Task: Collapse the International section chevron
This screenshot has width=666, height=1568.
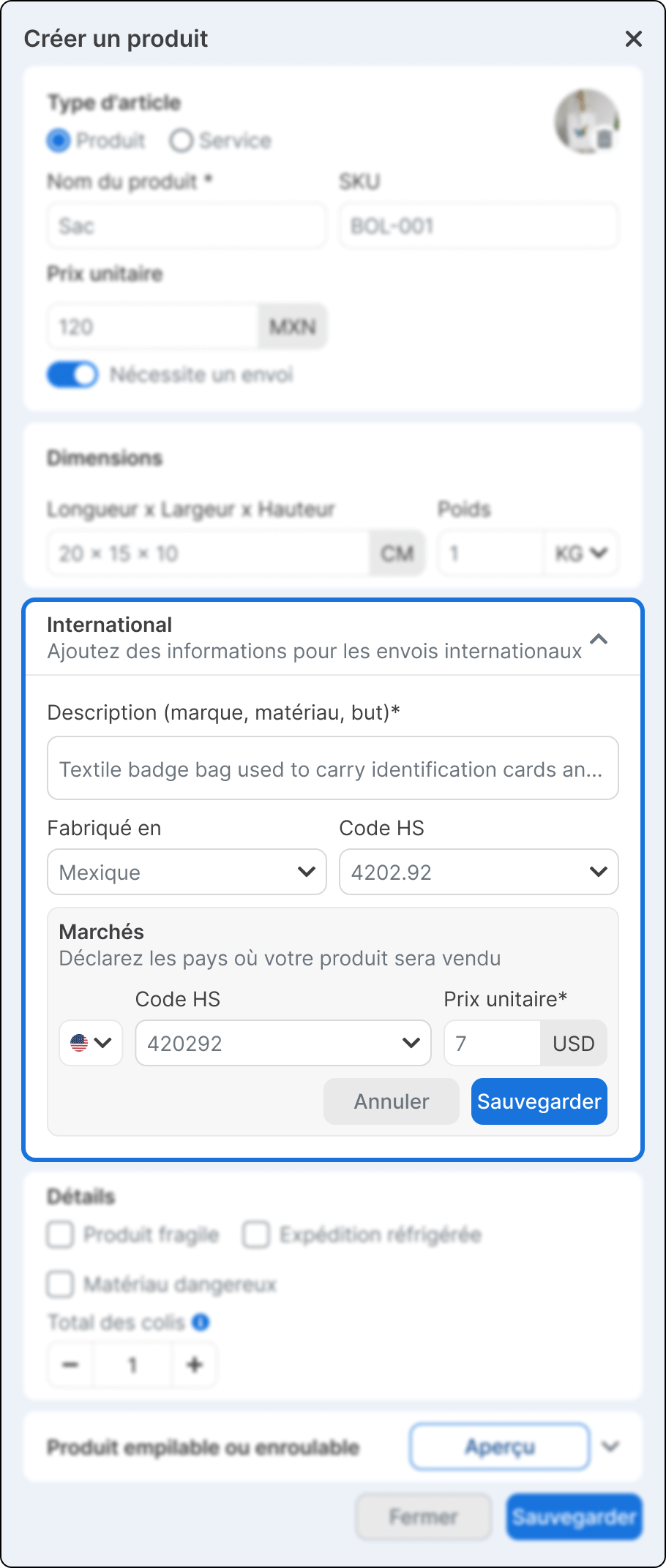Action: click(x=599, y=639)
